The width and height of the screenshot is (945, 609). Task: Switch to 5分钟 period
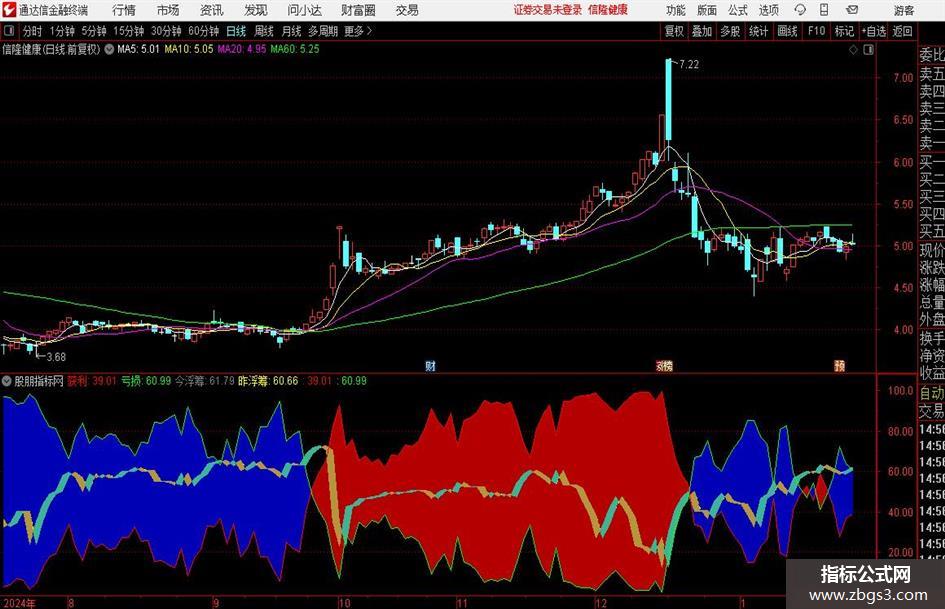click(93, 31)
